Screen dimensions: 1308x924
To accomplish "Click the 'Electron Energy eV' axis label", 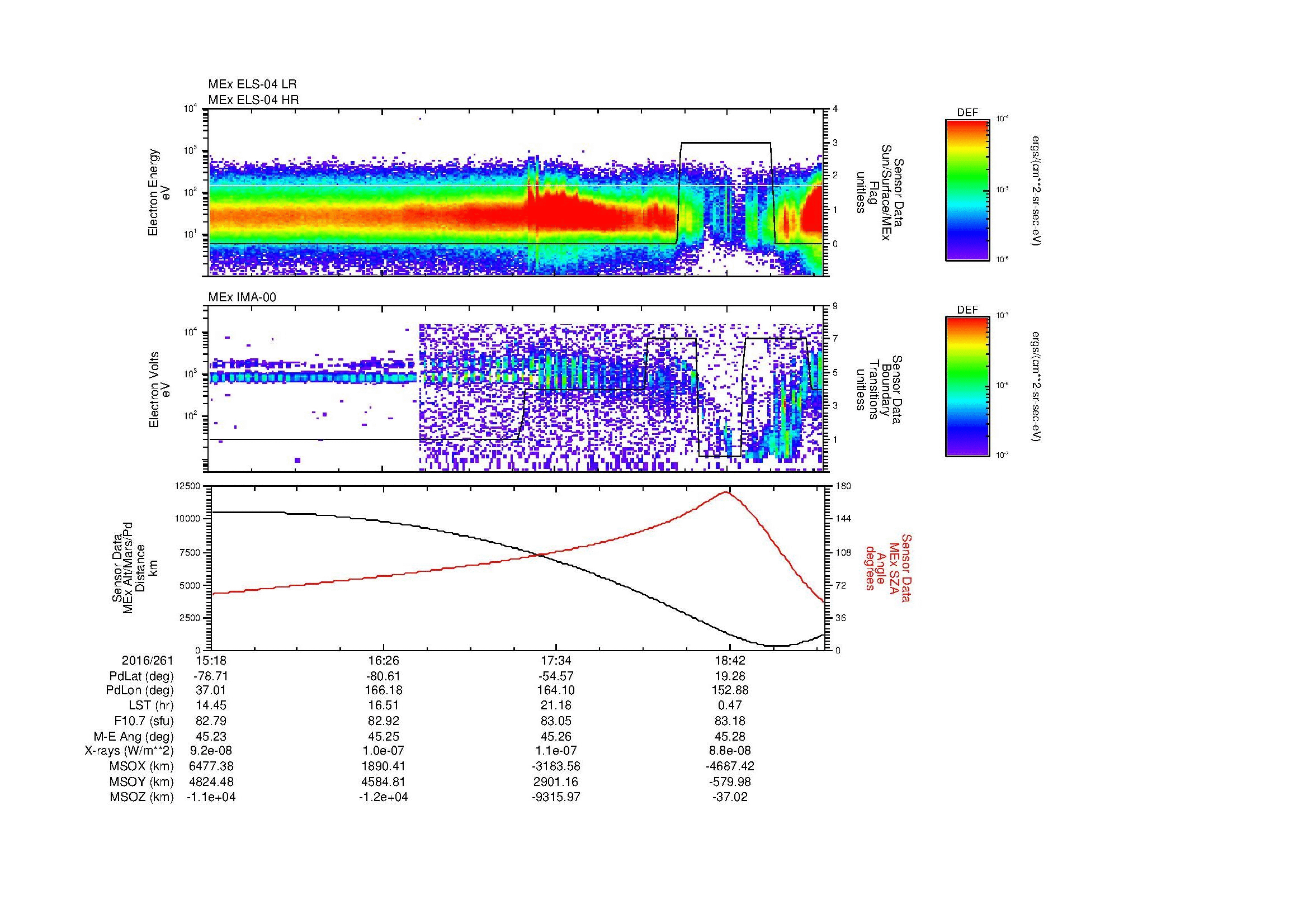I will coord(159,192).
